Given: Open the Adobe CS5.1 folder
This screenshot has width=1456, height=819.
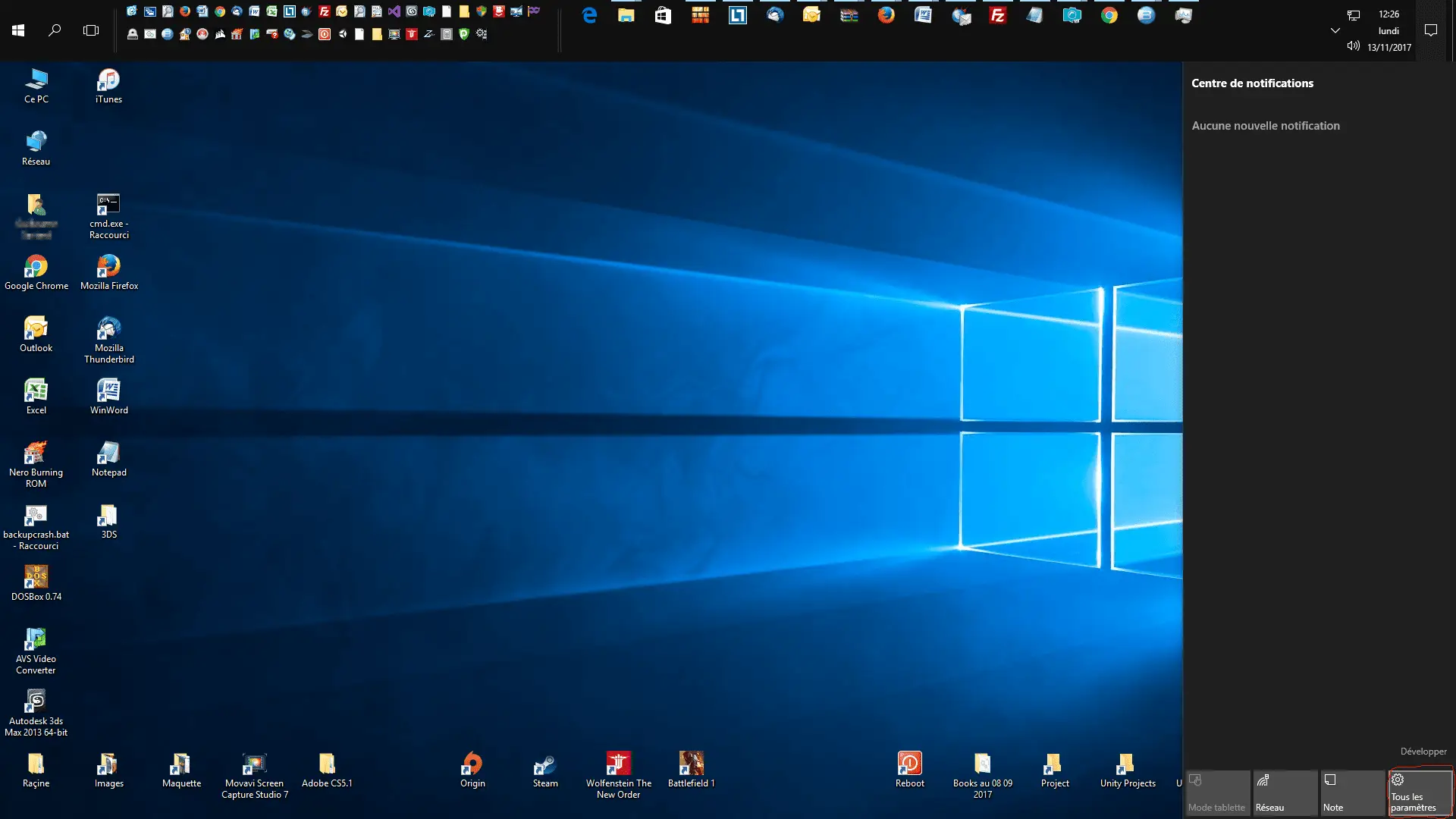Looking at the screenshot, I should pos(327,770).
